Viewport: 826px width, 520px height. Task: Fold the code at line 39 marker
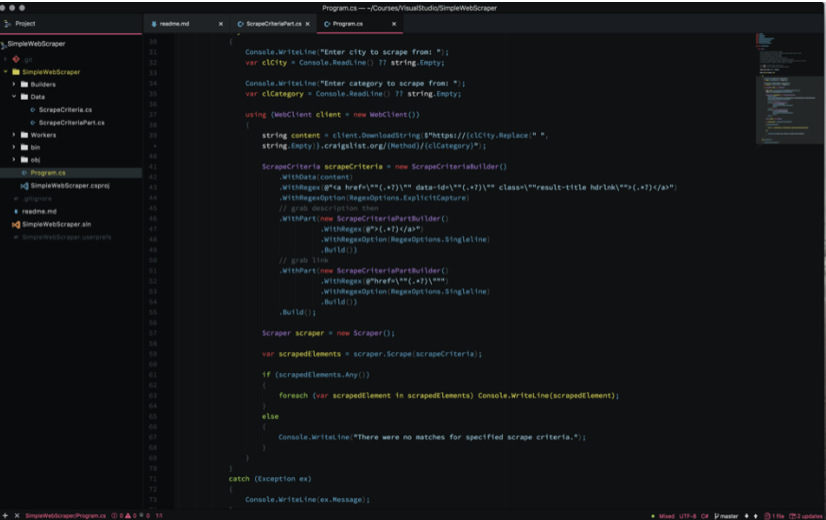[155, 146]
